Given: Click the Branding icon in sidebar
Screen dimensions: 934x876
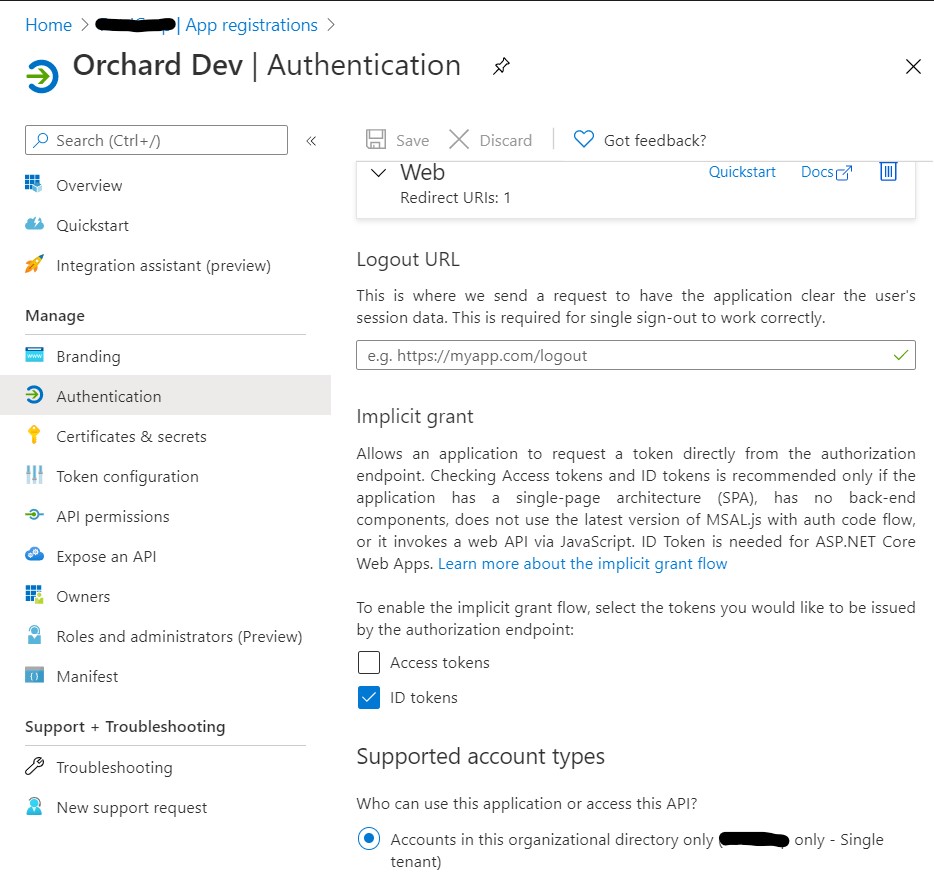Looking at the screenshot, I should tap(34, 355).
